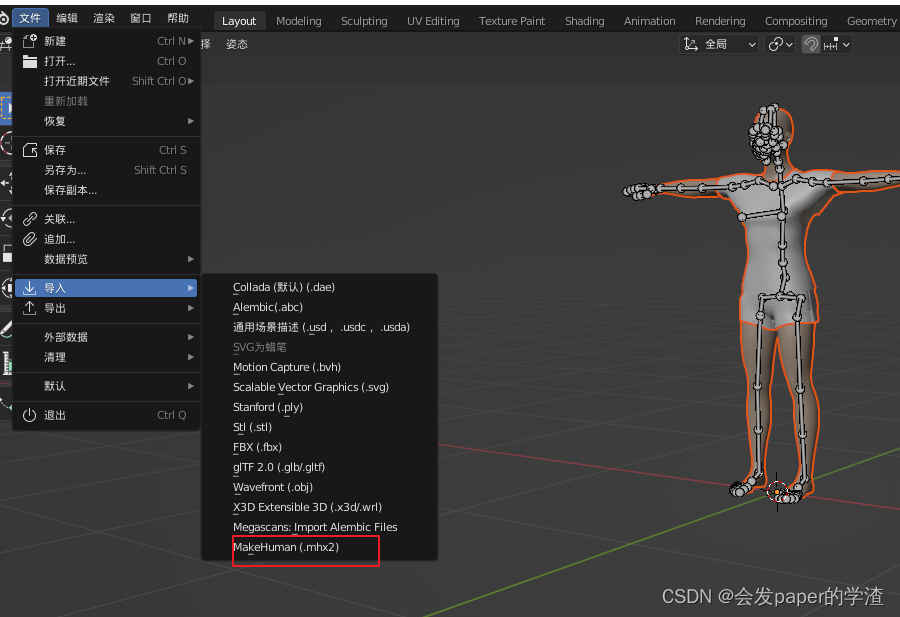Image resolution: width=900 pixels, height=617 pixels.
Task: Select the 追加... append entry
Action: (x=107, y=239)
